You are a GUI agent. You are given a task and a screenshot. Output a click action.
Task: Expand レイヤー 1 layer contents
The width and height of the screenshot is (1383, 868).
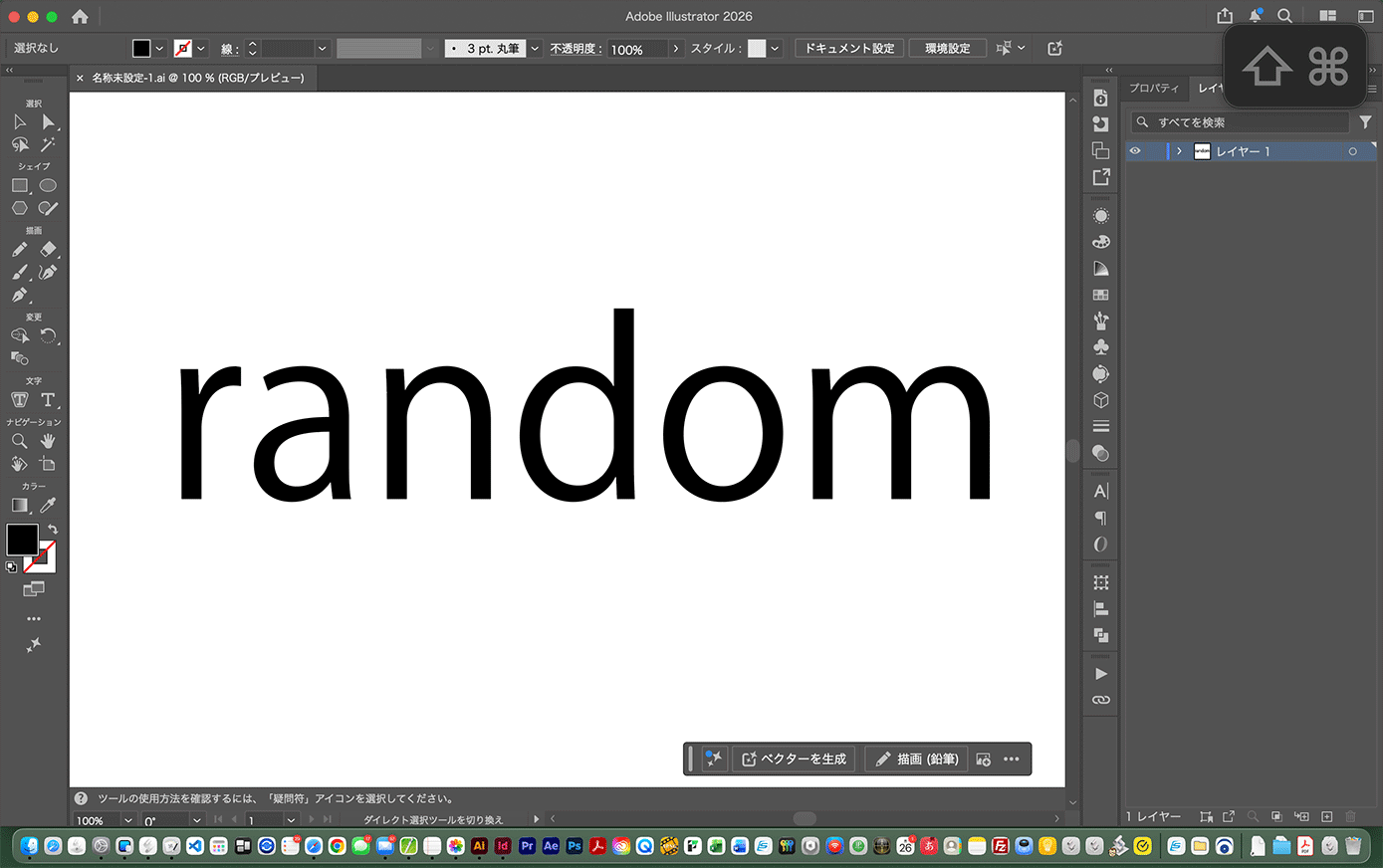tap(1179, 151)
